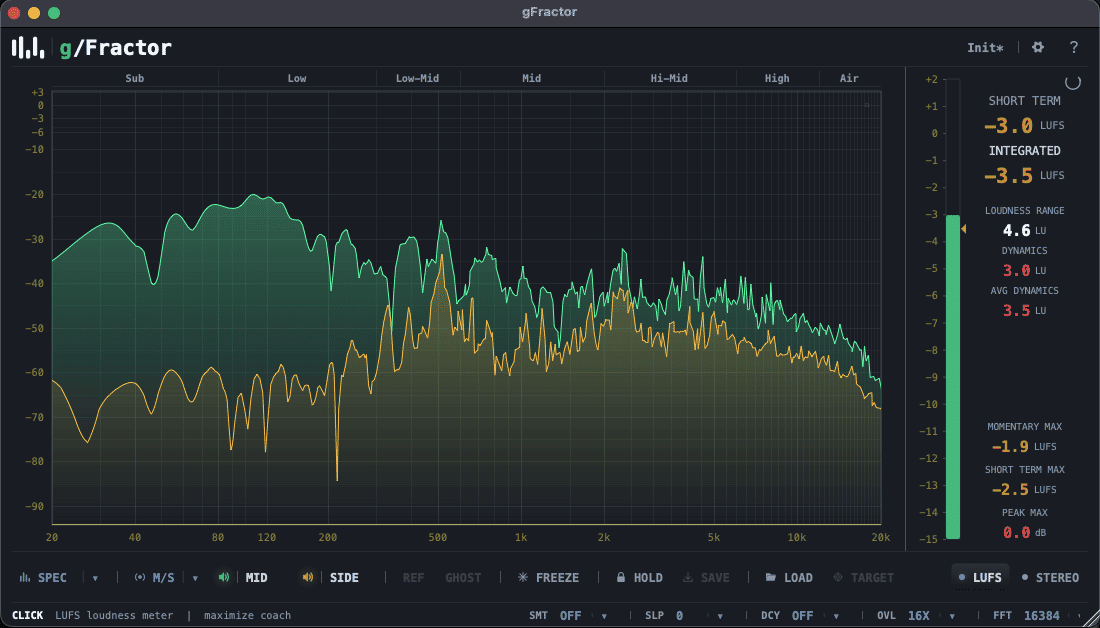The image size is (1100, 628).
Task: Click the REF button
Action: (x=413, y=577)
